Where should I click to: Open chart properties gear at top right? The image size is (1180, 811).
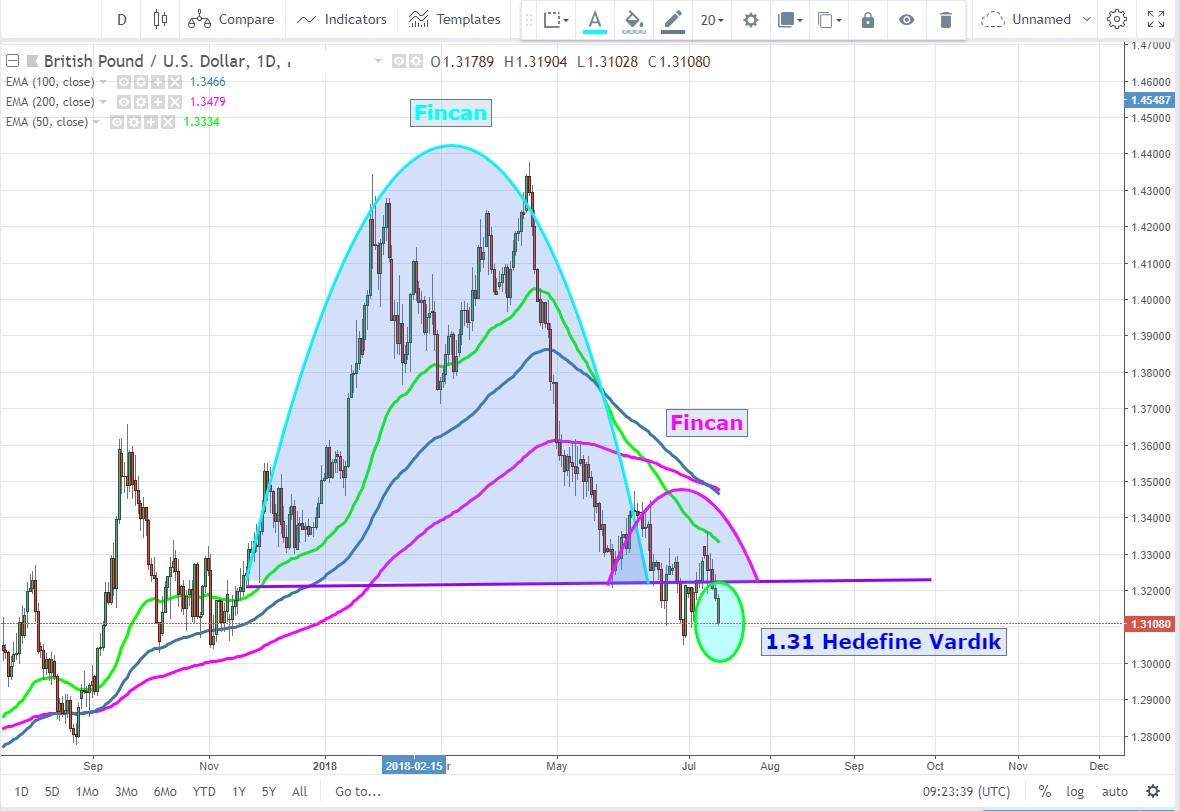(1117, 19)
